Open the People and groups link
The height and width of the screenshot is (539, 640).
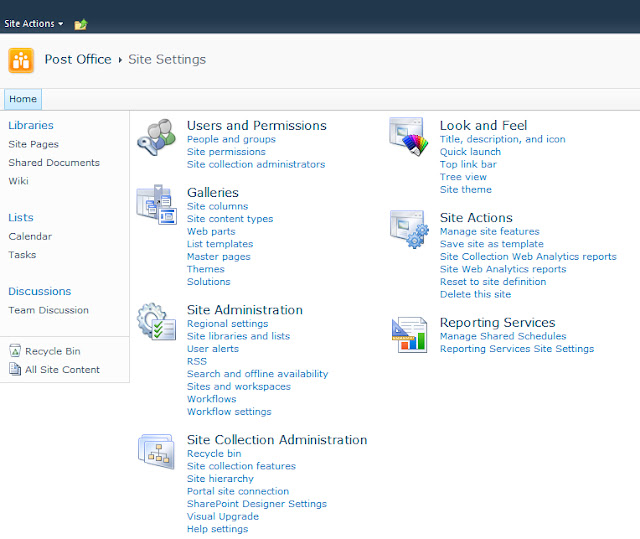tap(231, 139)
